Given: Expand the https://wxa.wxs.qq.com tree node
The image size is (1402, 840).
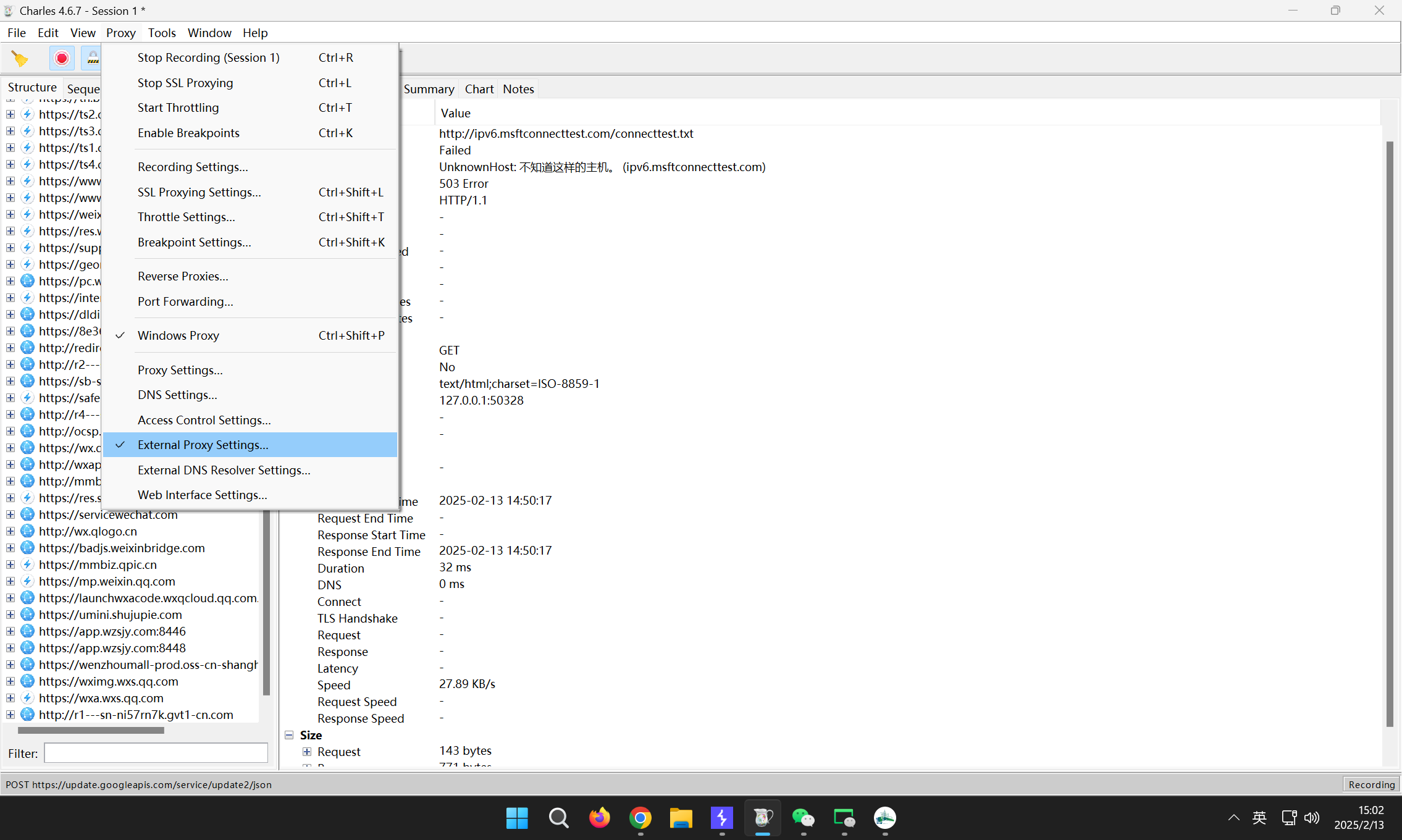Looking at the screenshot, I should [10, 698].
